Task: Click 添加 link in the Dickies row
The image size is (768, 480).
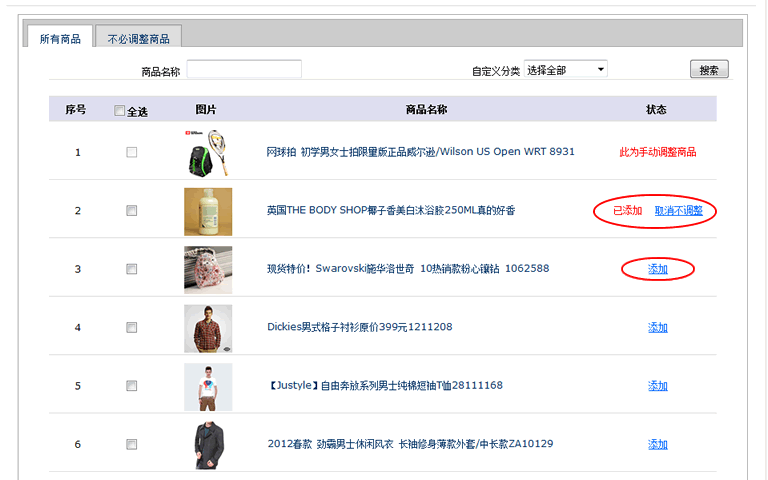Action: 657,327
